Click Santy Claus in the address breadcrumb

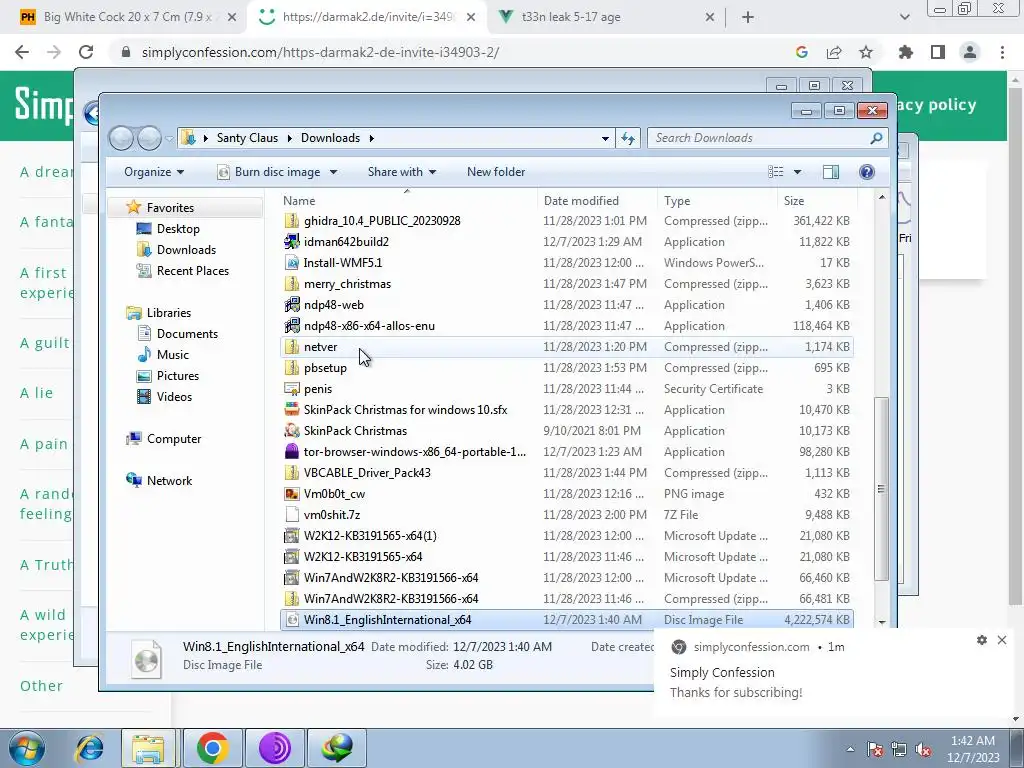click(248, 138)
